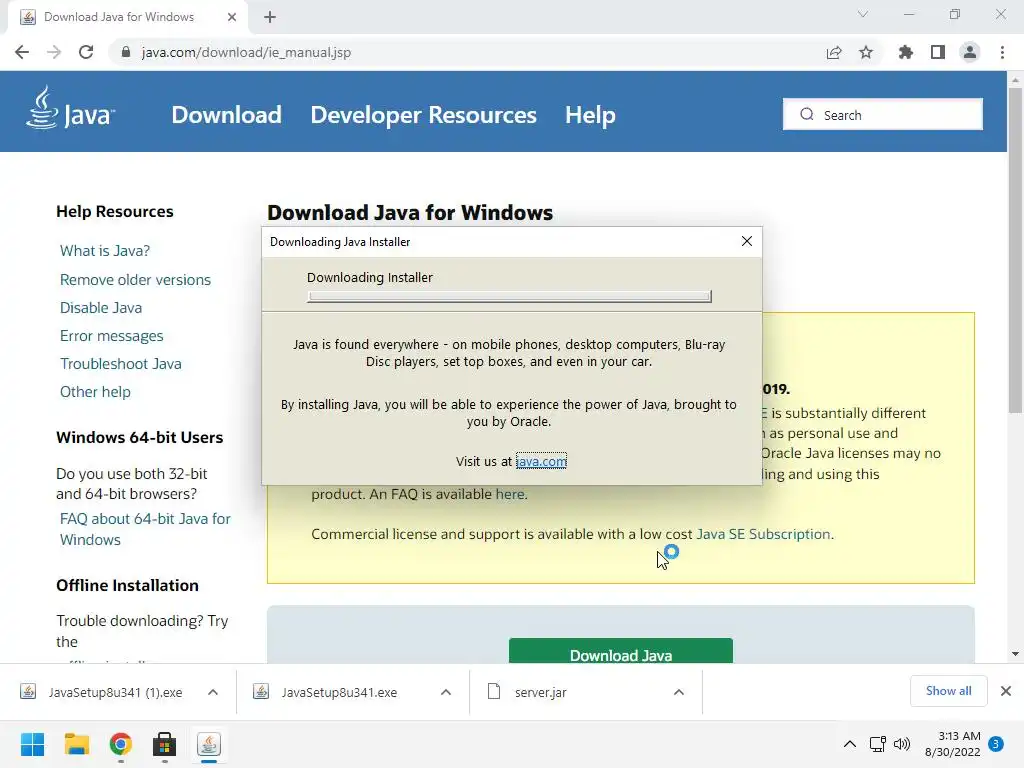Click the Chrome icon on the taskbar
The height and width of the screenshot is (768, 1024).
121,744
